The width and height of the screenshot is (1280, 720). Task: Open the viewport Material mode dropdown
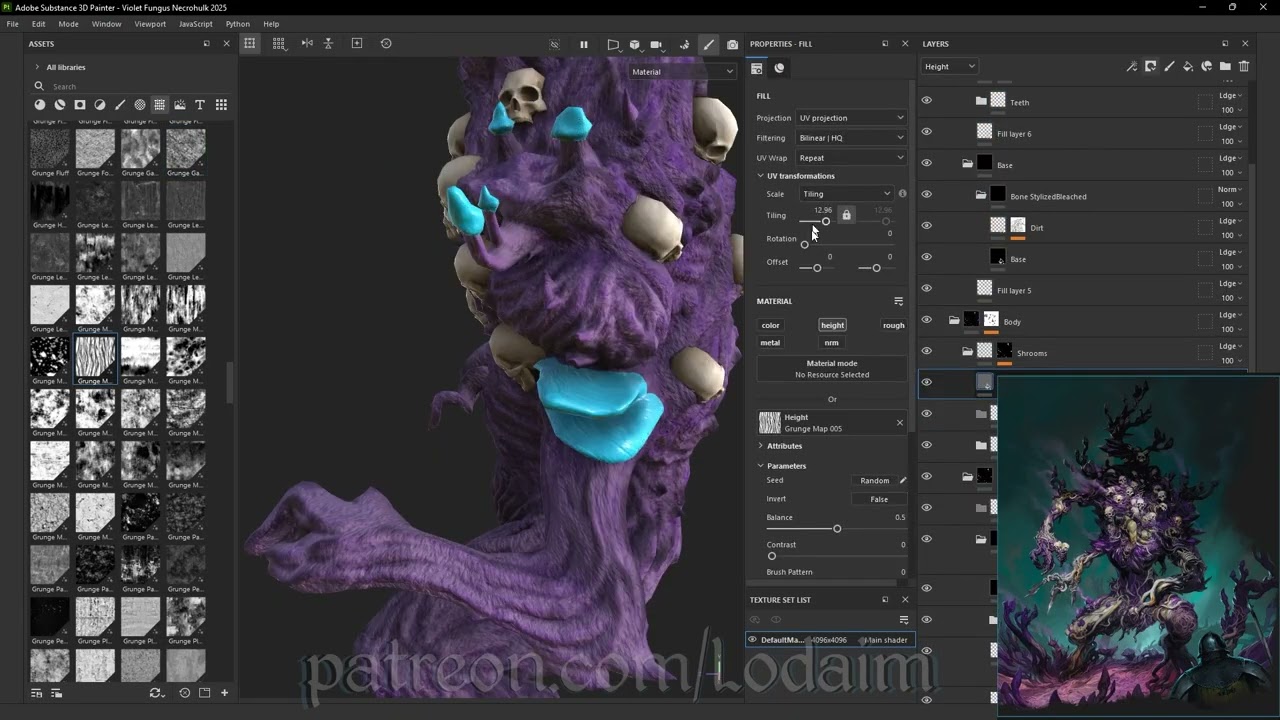point(682,72)
